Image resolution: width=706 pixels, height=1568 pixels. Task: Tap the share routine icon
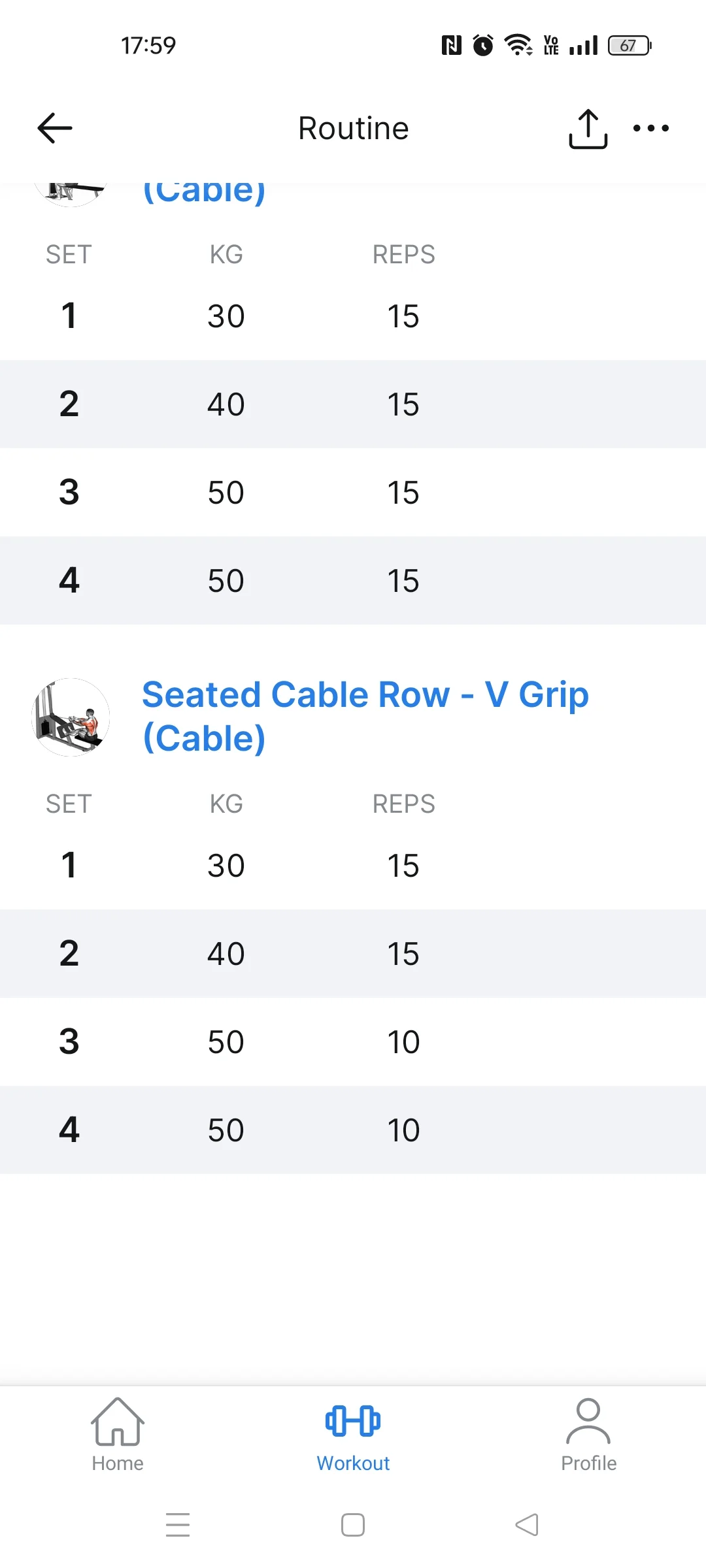[588, 129]
